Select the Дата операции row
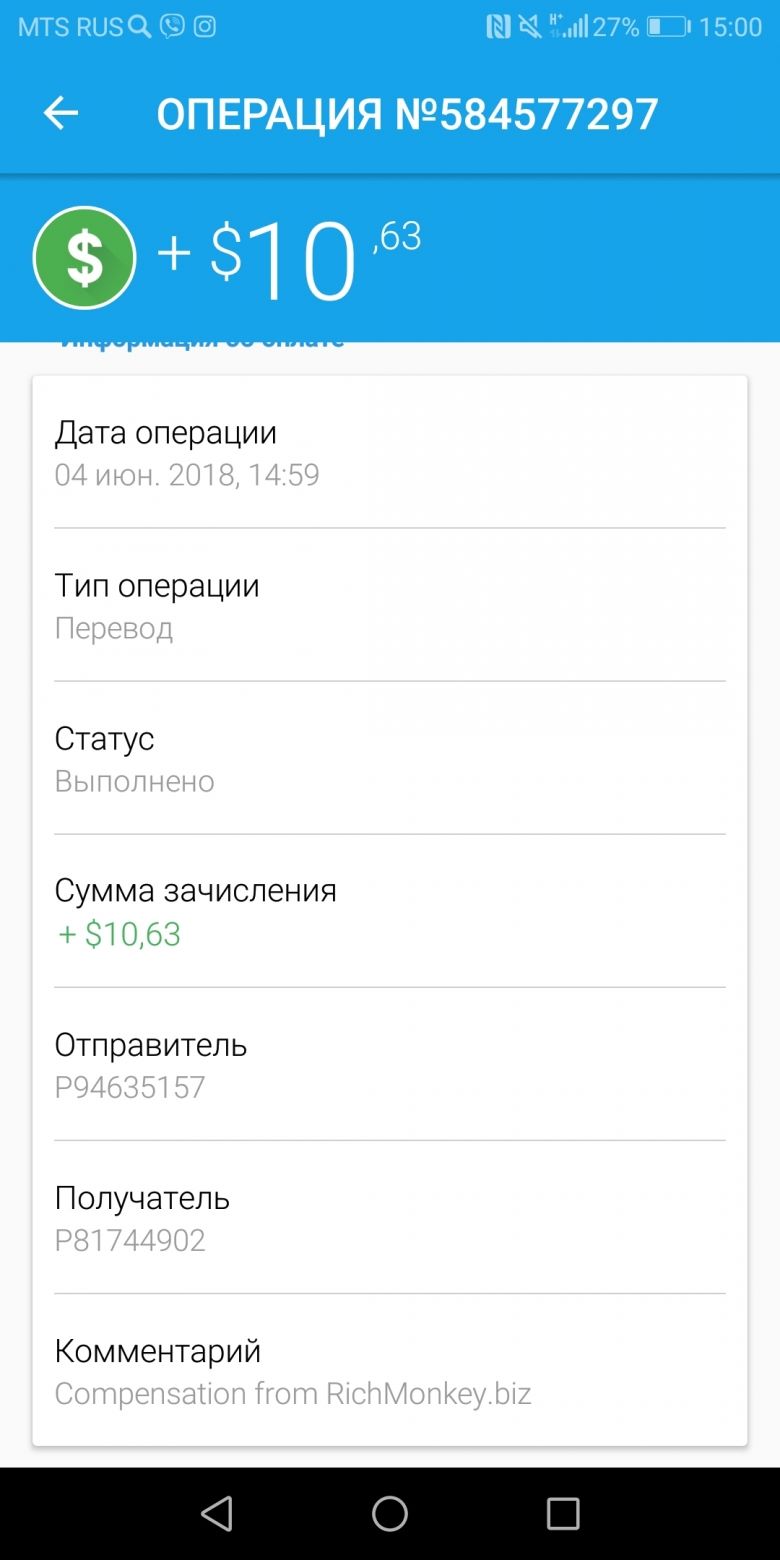The height and width of the screenshot is (1560, 780). tap(390, 452)
